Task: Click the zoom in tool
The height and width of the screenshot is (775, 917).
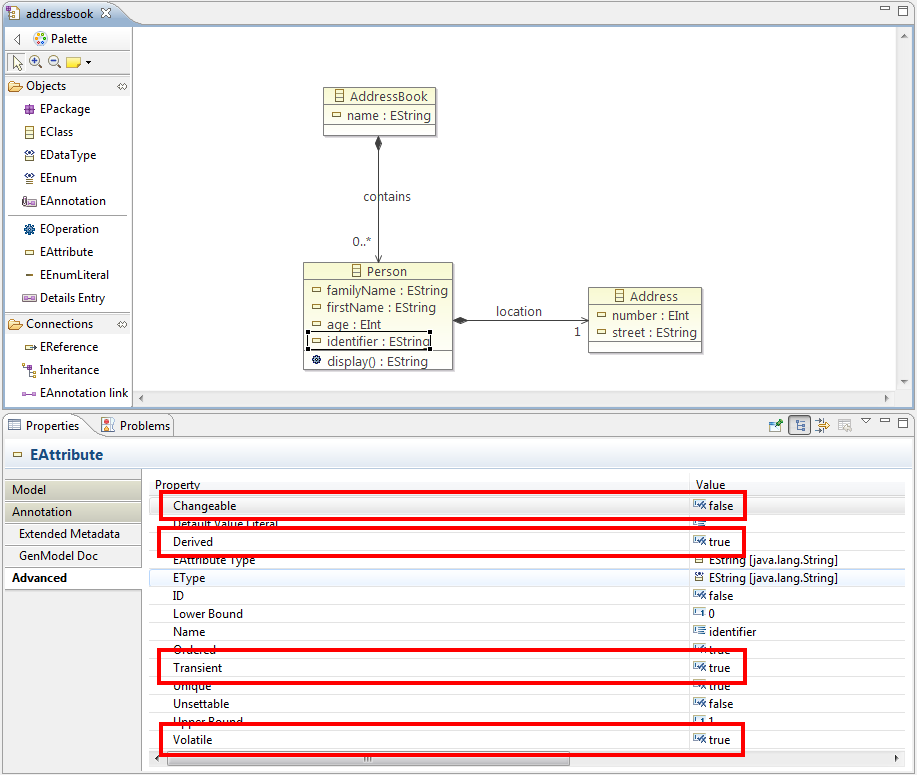Action: pos(36,62)
